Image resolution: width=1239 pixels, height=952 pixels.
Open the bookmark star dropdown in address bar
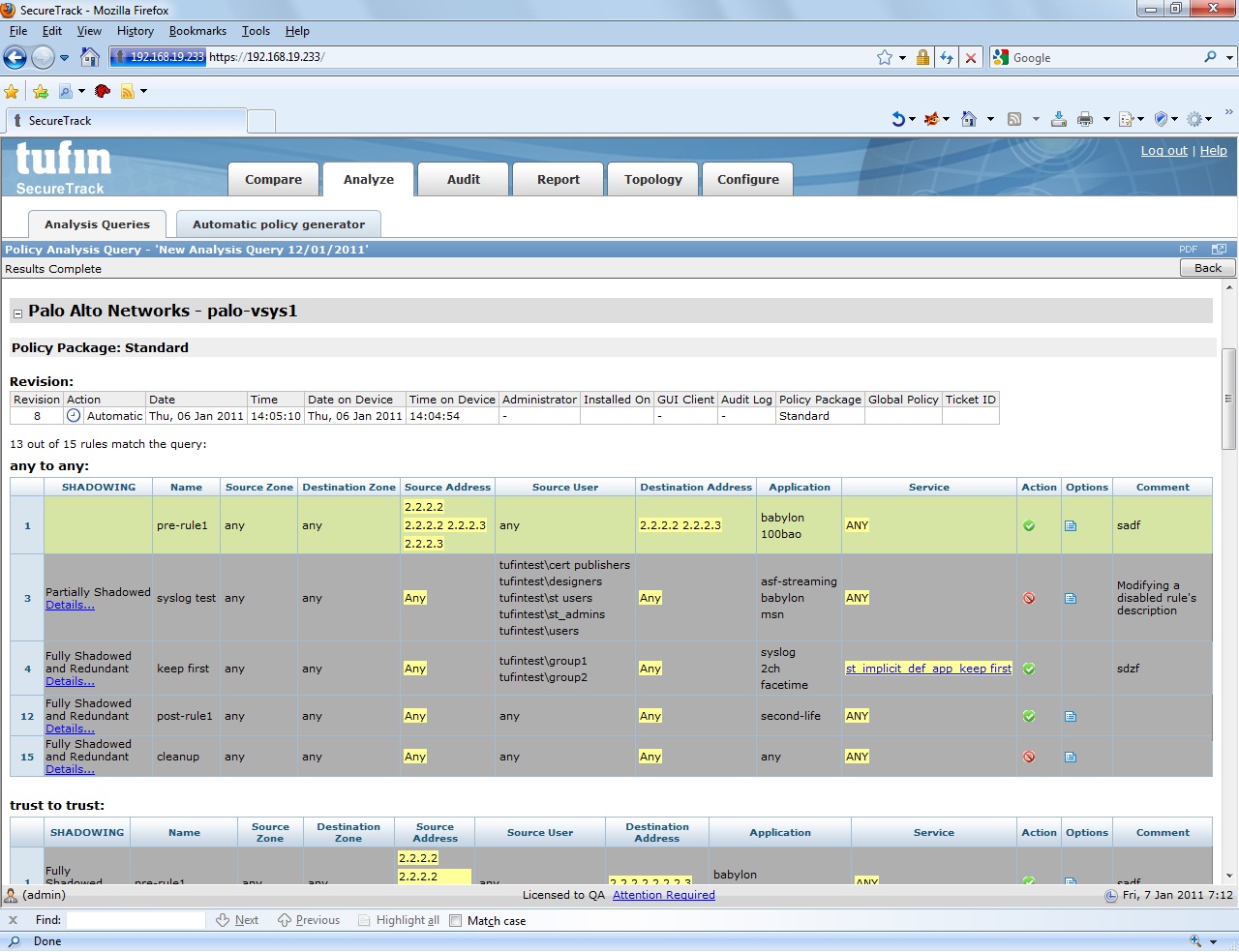pos(902,58)
